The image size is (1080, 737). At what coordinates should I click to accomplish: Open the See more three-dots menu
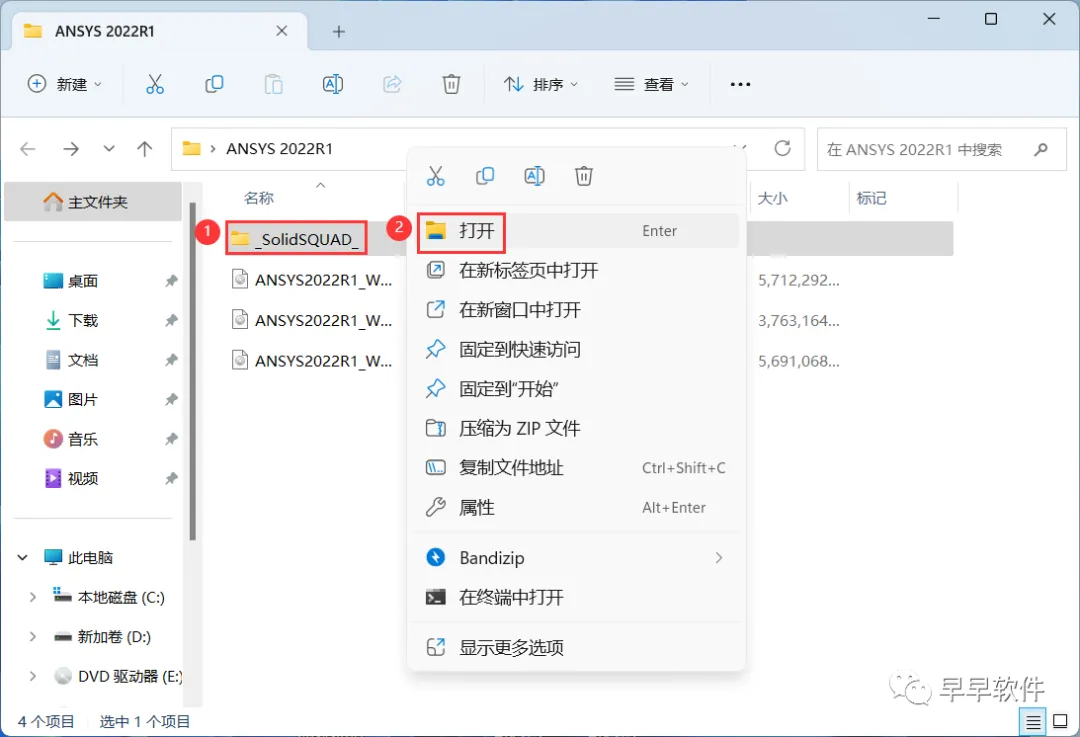click(x=740, y=84)
